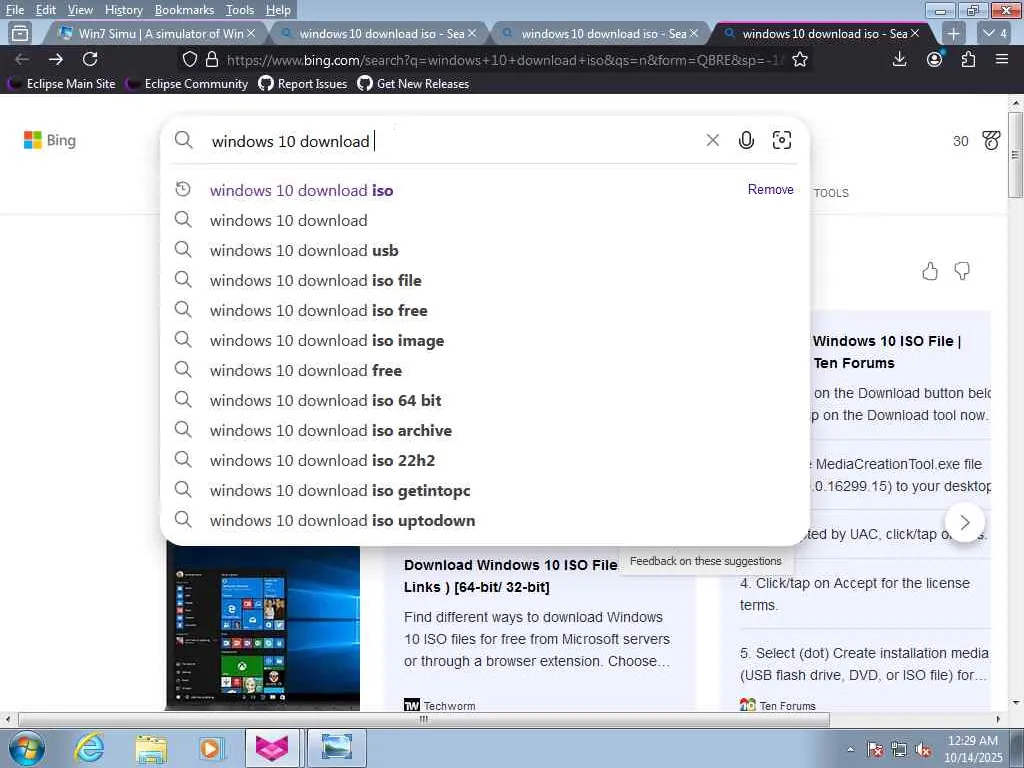
Task: Click the browser forward arrow
Action: coord(56,59)
